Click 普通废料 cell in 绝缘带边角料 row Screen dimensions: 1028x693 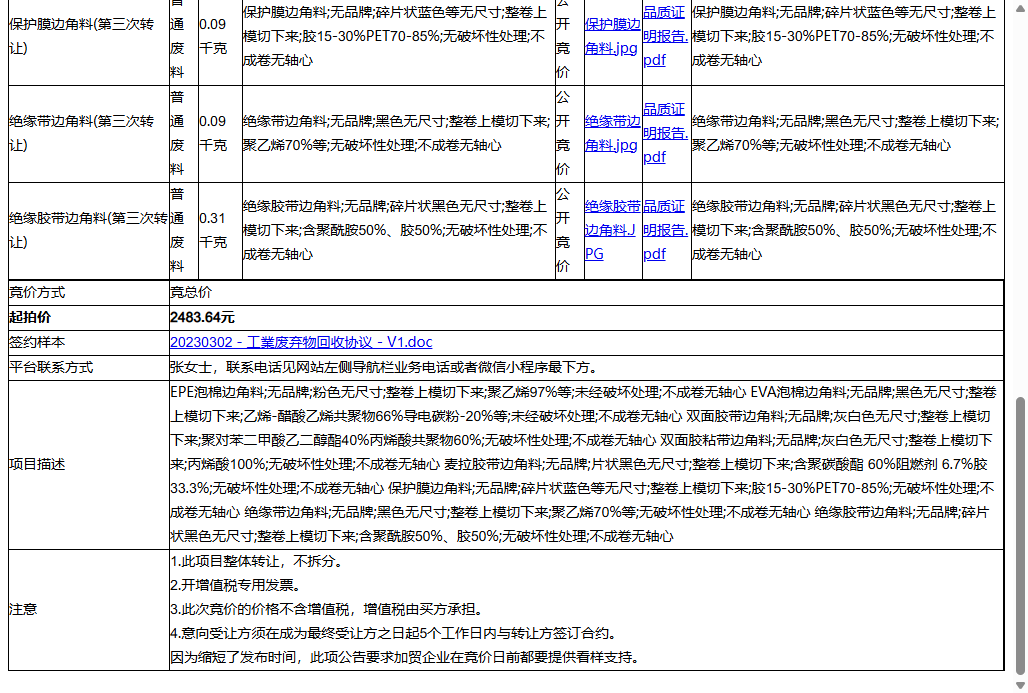(x=184, y=133)
